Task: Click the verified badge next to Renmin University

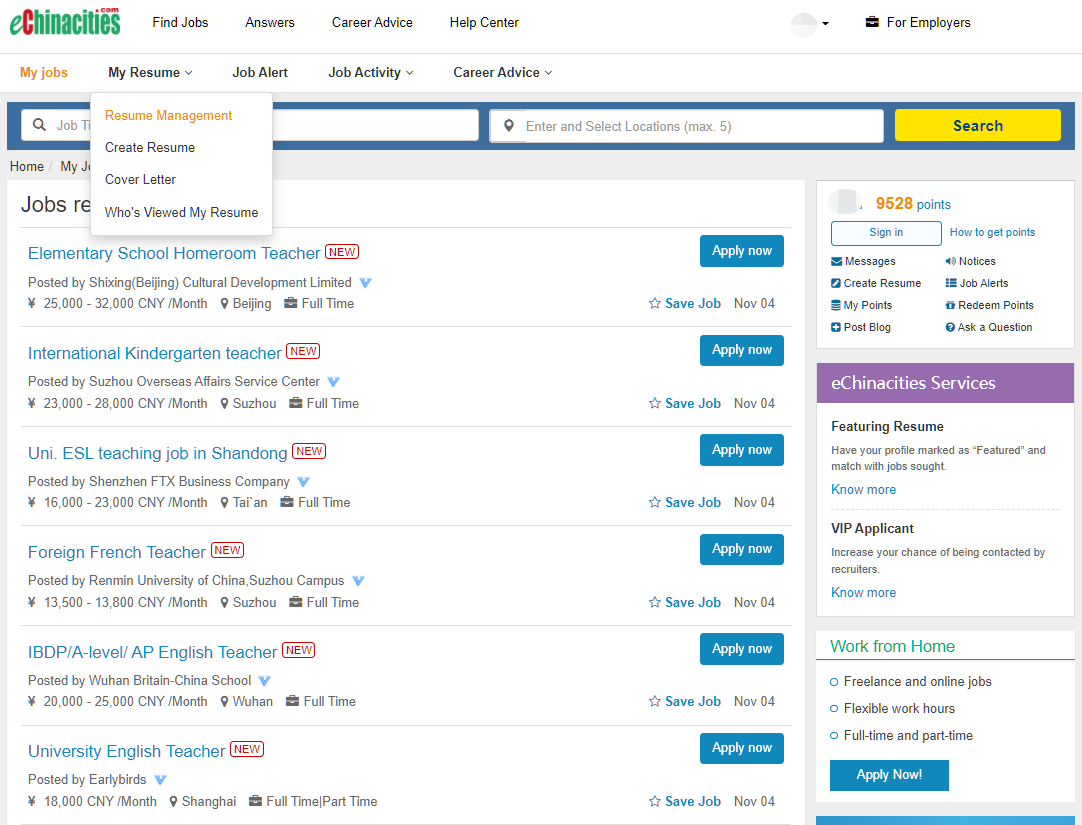Action: tap(358, 581)
